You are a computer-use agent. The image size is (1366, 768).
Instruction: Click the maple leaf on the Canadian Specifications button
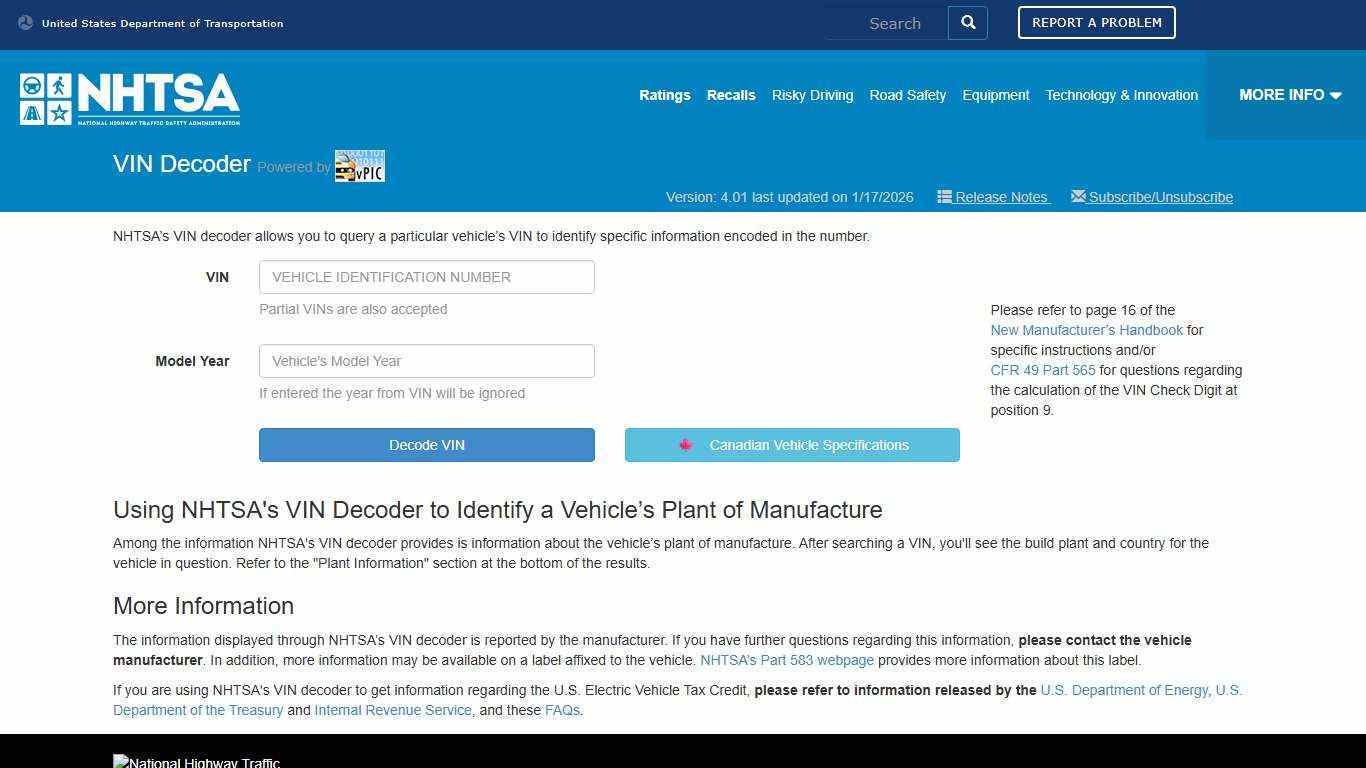(x=686, y=445)
